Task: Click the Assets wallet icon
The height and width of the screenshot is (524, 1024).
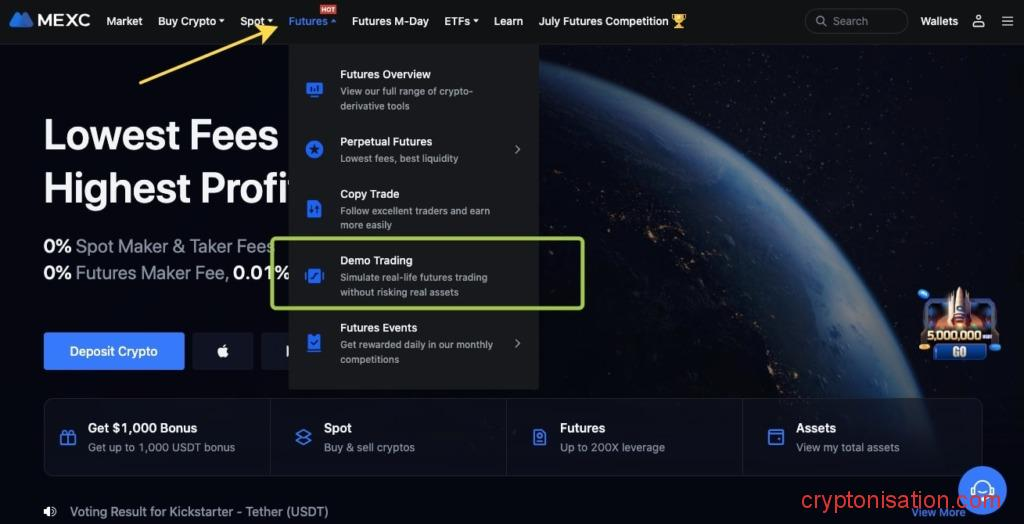Action: click(x=775, y=437)
